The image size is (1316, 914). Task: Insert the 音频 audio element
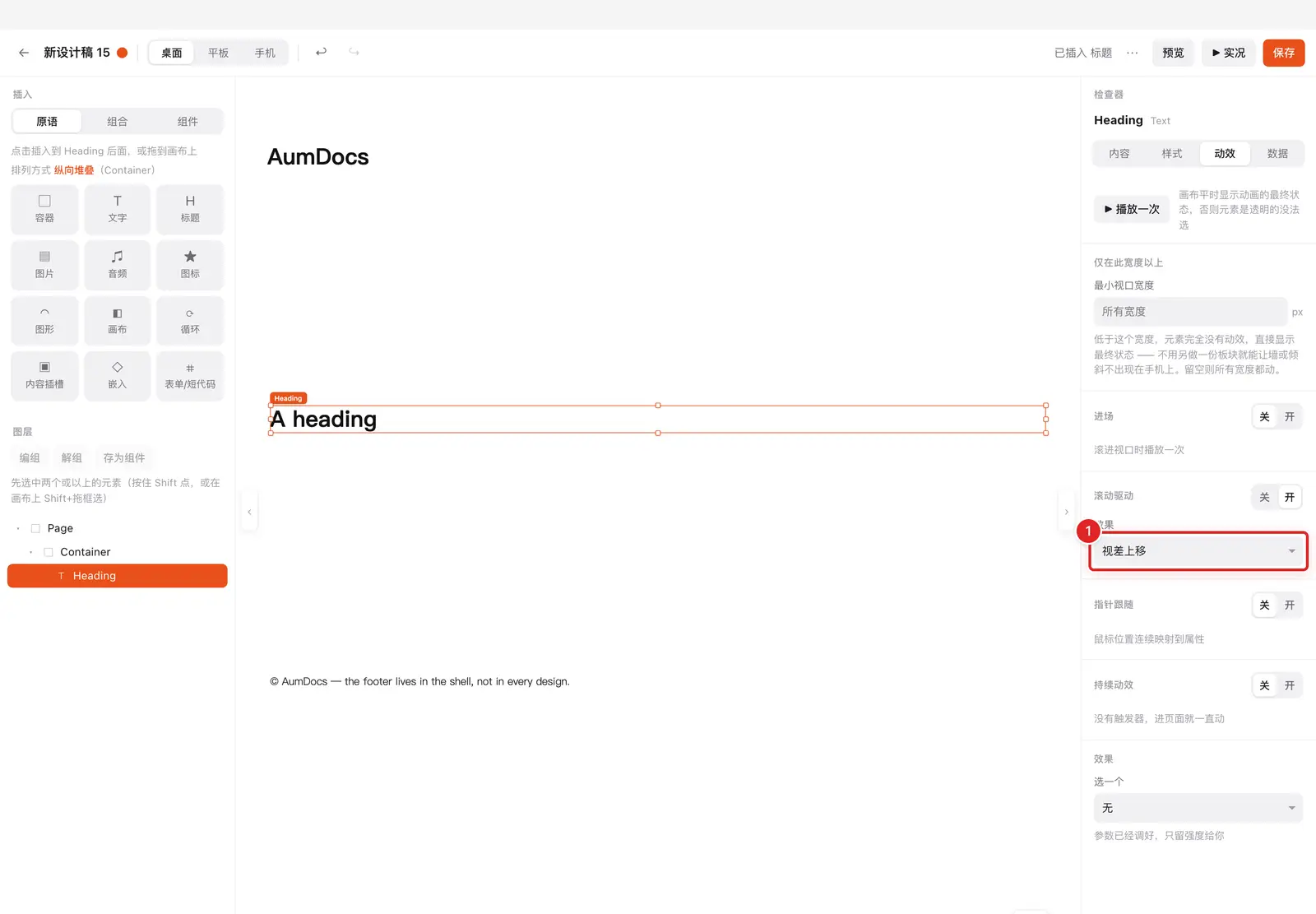point(118,265)
